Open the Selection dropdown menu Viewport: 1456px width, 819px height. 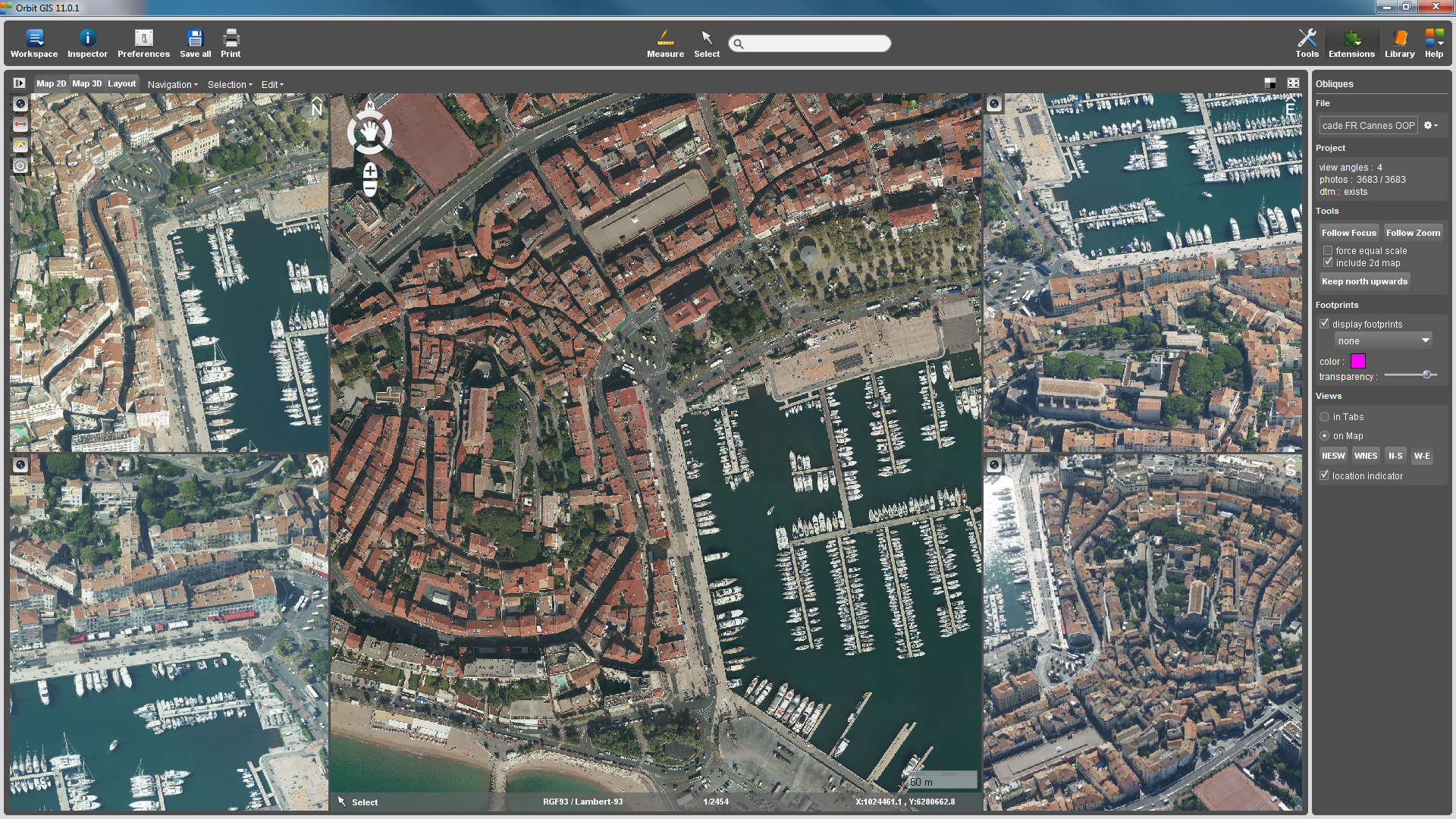[x=230, y=84]
